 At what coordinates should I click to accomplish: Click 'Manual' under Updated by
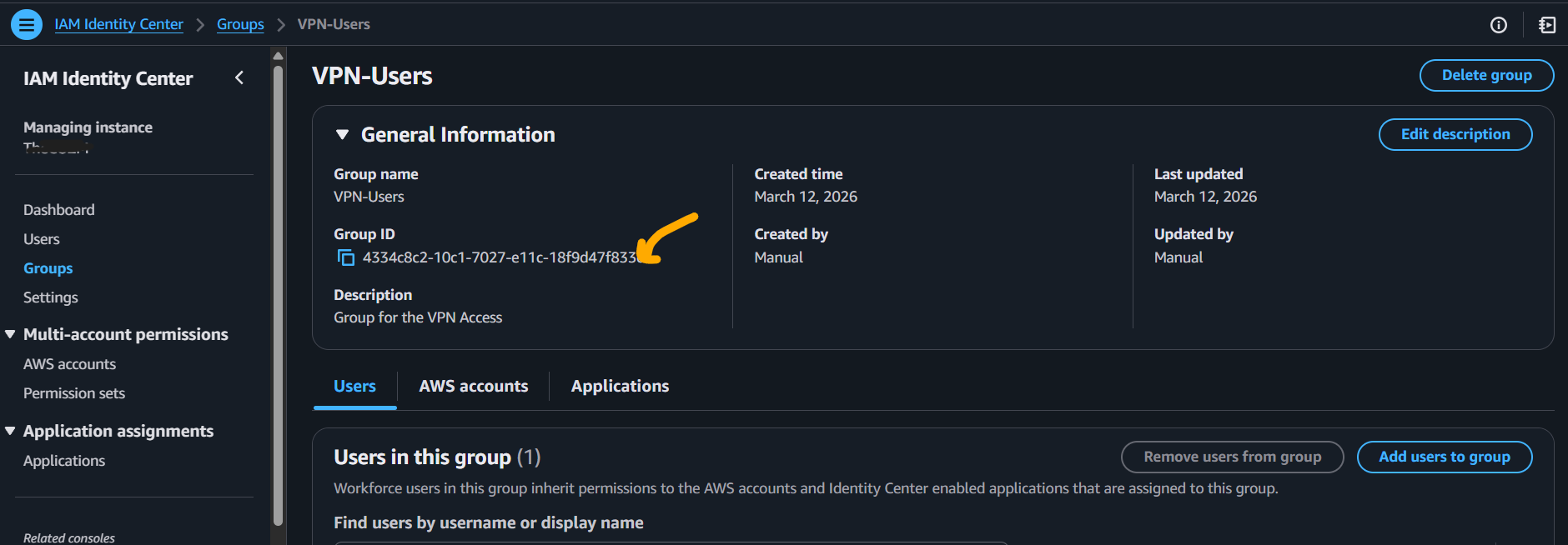1179,257
